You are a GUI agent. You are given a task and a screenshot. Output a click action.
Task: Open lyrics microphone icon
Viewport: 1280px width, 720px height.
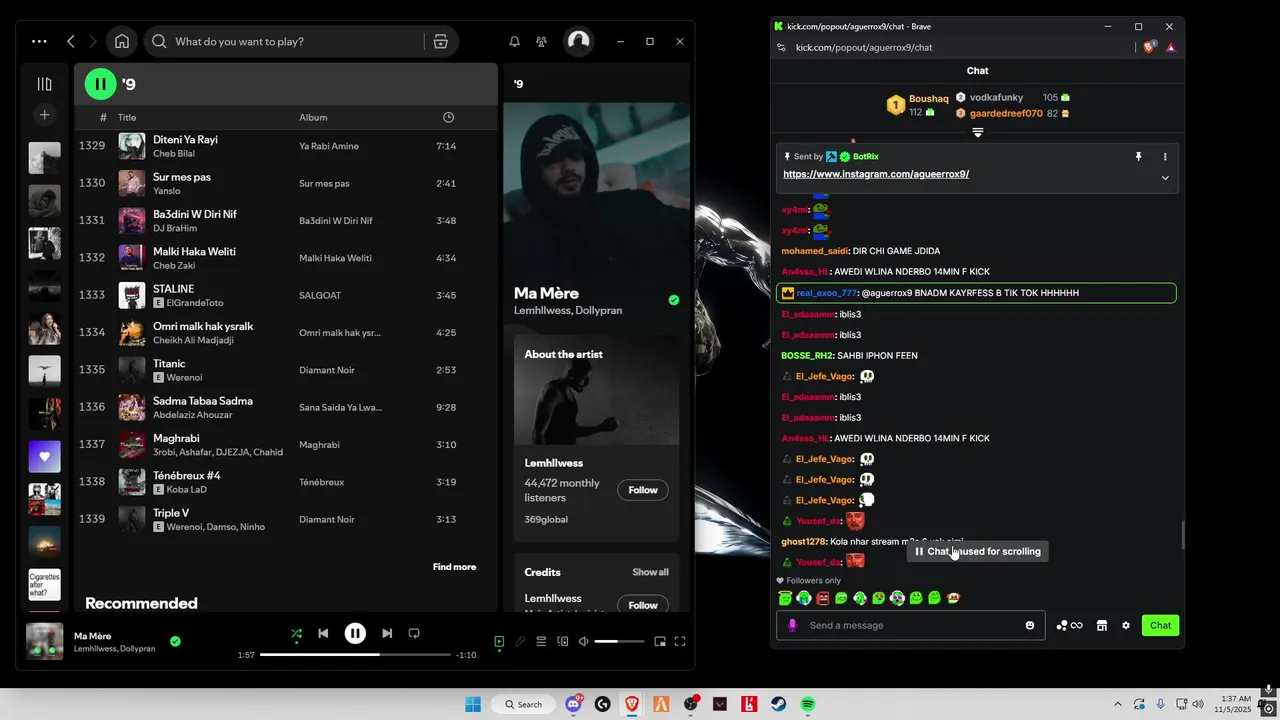click(x=520, y=641)
